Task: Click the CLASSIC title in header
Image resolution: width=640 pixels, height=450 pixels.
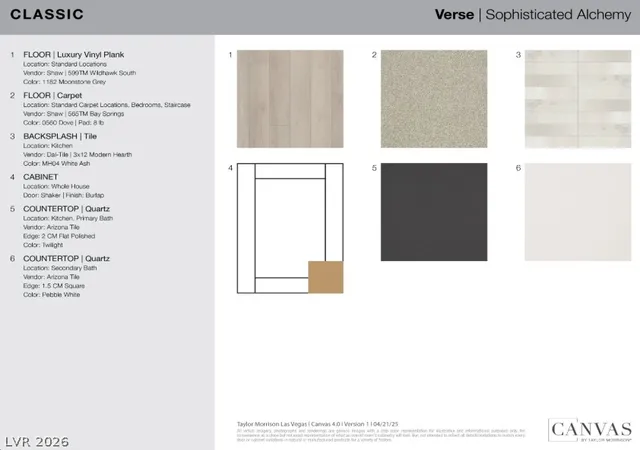Action: 47,14
